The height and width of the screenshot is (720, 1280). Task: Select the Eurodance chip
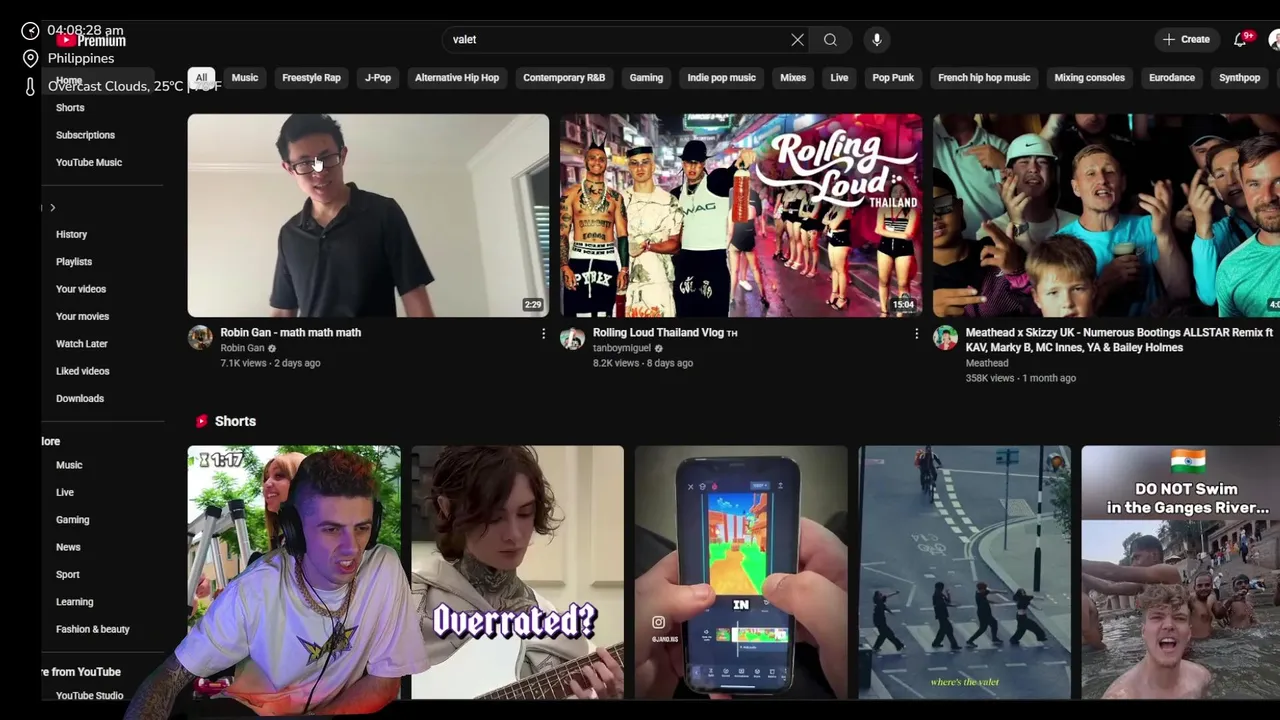pyautogui.click(x=1172, y=78)
